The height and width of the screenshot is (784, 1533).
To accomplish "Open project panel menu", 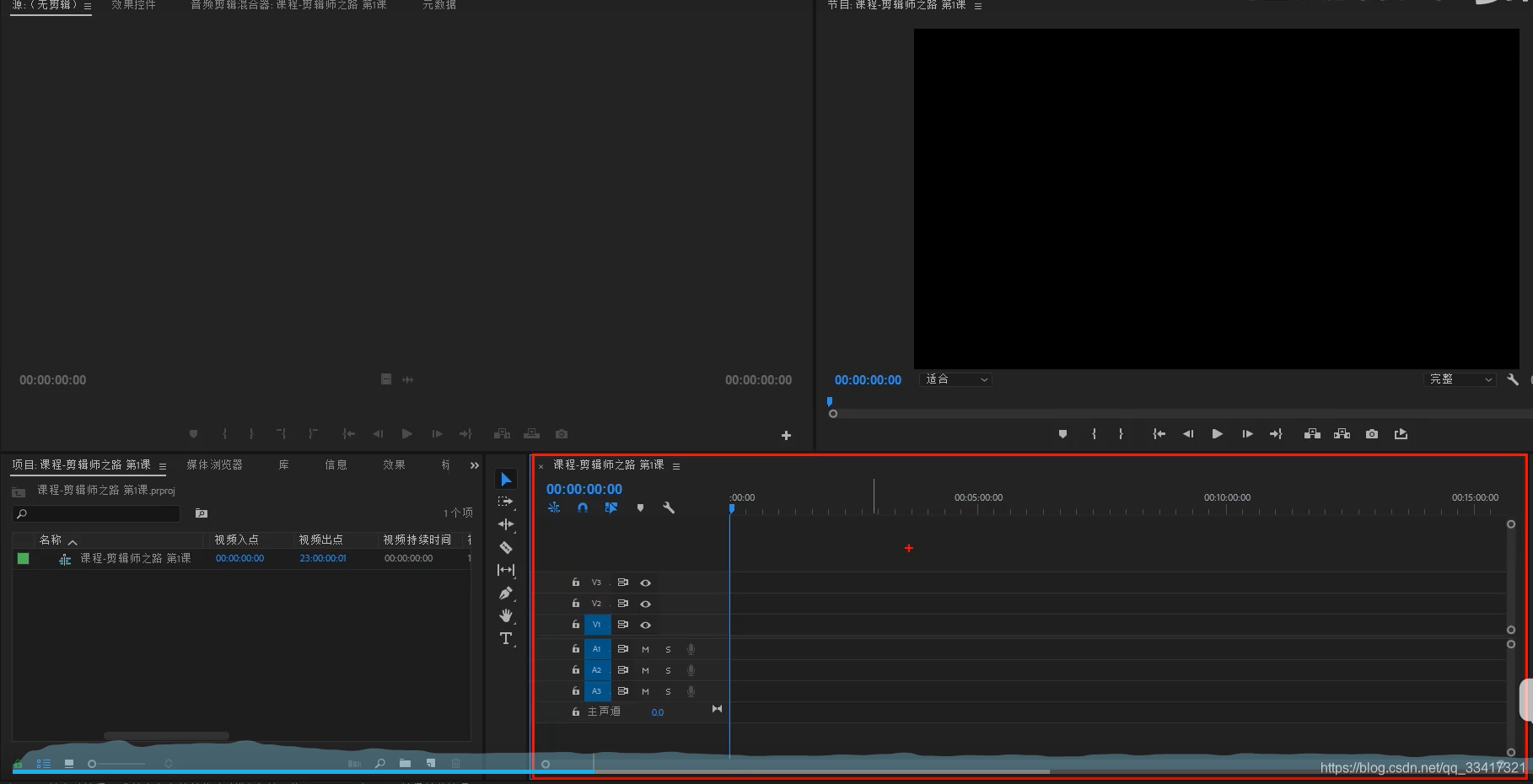I will pyautogui.click(x=163, y=466).
